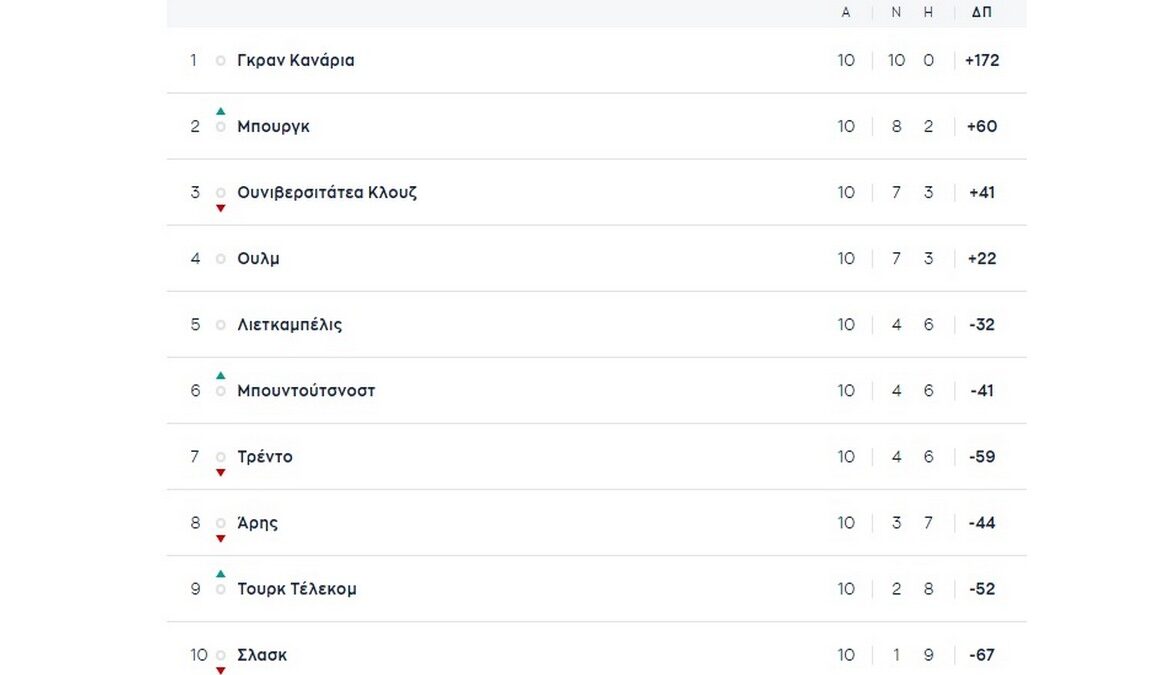The width and height of the screenshot is (1170, 675).
Task: Select the Ν column header
Action: tap(896, 13)
